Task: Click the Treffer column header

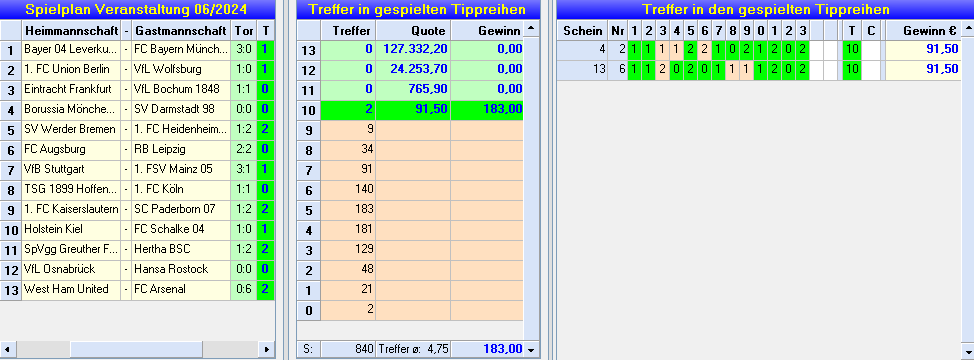Action: 348,30
